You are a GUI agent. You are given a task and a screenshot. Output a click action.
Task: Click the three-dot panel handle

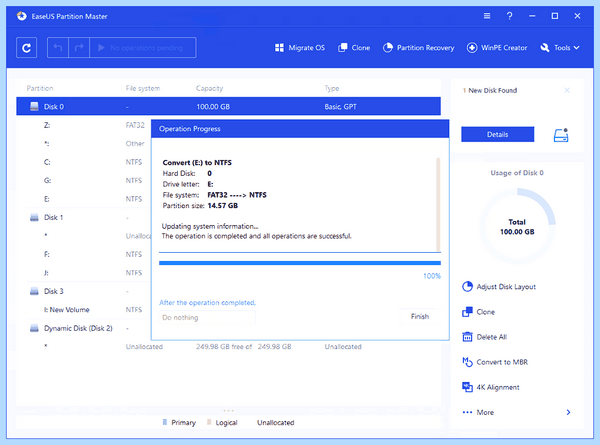click(228, 411)
